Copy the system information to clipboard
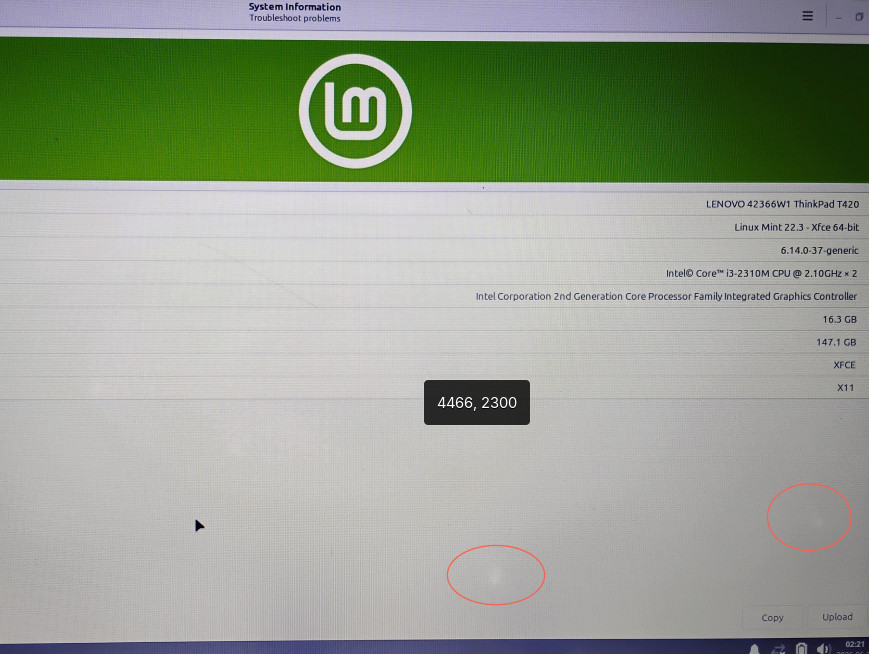This screenshot has height=654, width=869. coord(772,617)
